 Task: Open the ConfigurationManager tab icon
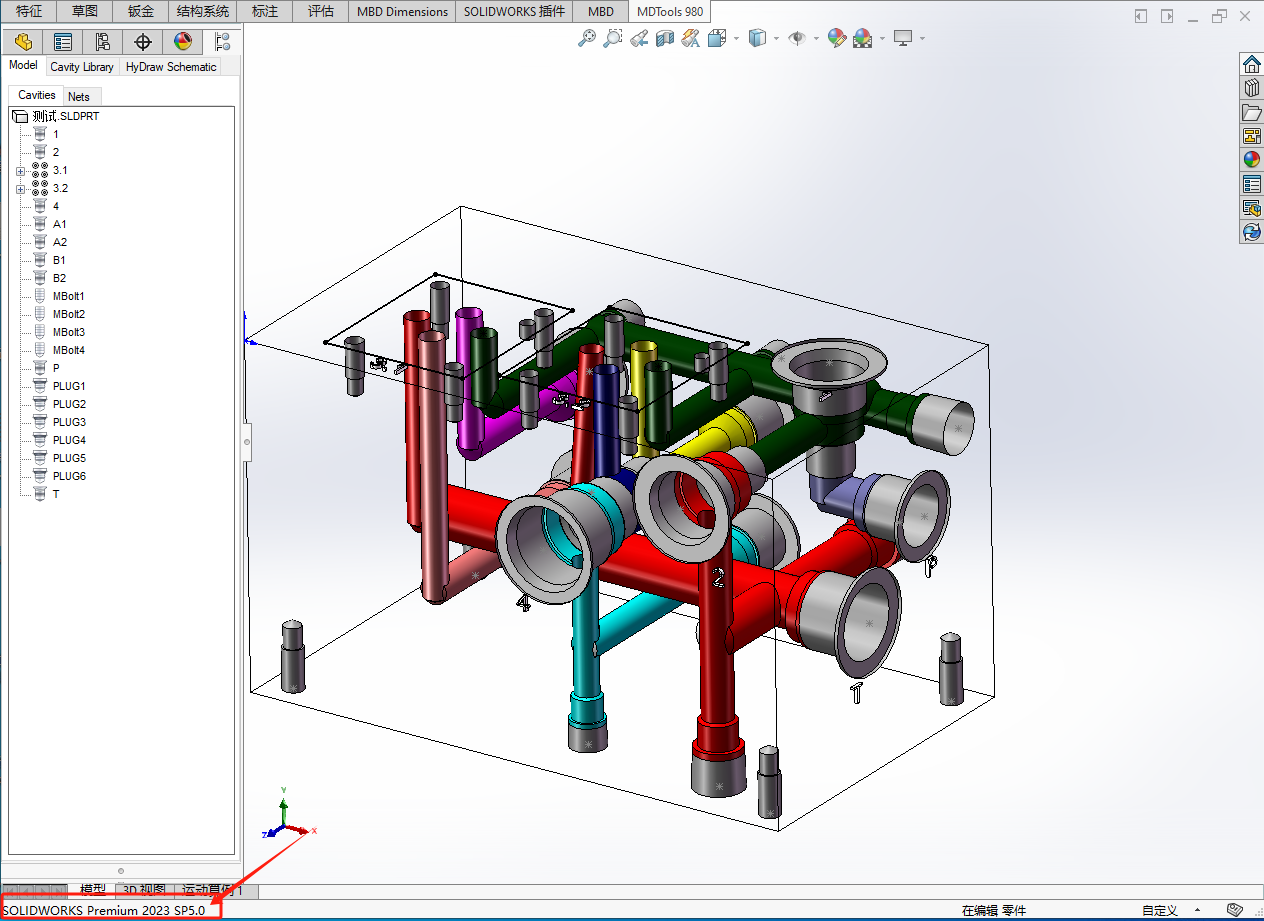[103, 42]
